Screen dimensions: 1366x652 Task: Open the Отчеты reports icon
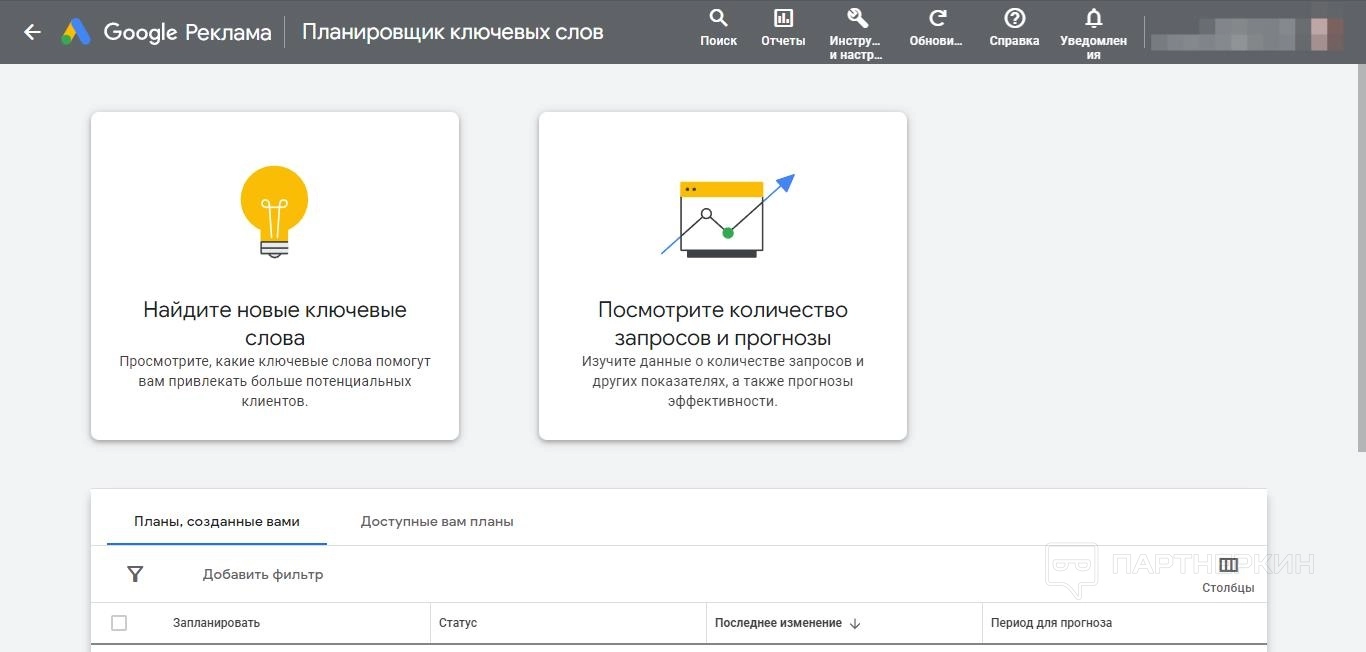(783, 19)
